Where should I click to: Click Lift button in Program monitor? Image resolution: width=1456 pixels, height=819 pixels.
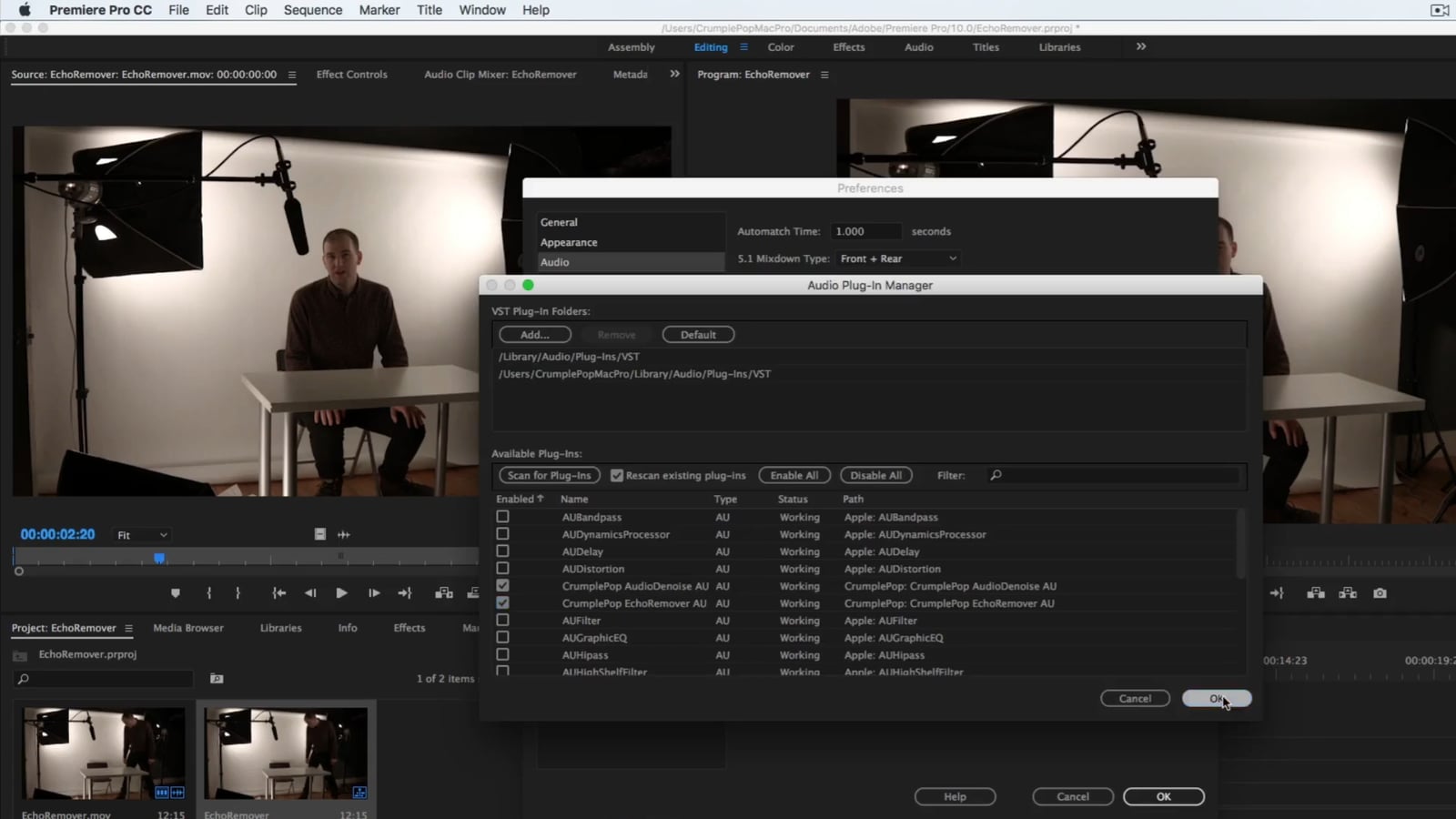[x=1316, y=593]
